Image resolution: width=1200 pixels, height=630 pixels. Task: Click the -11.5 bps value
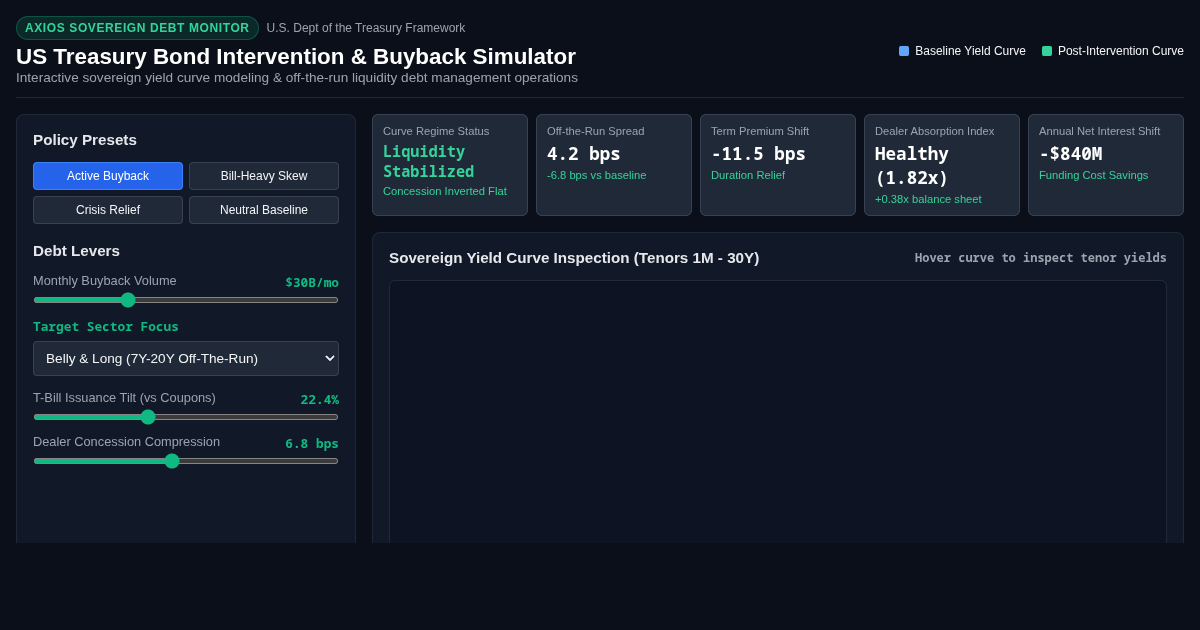pyautogui.click(x=758, y=154)
